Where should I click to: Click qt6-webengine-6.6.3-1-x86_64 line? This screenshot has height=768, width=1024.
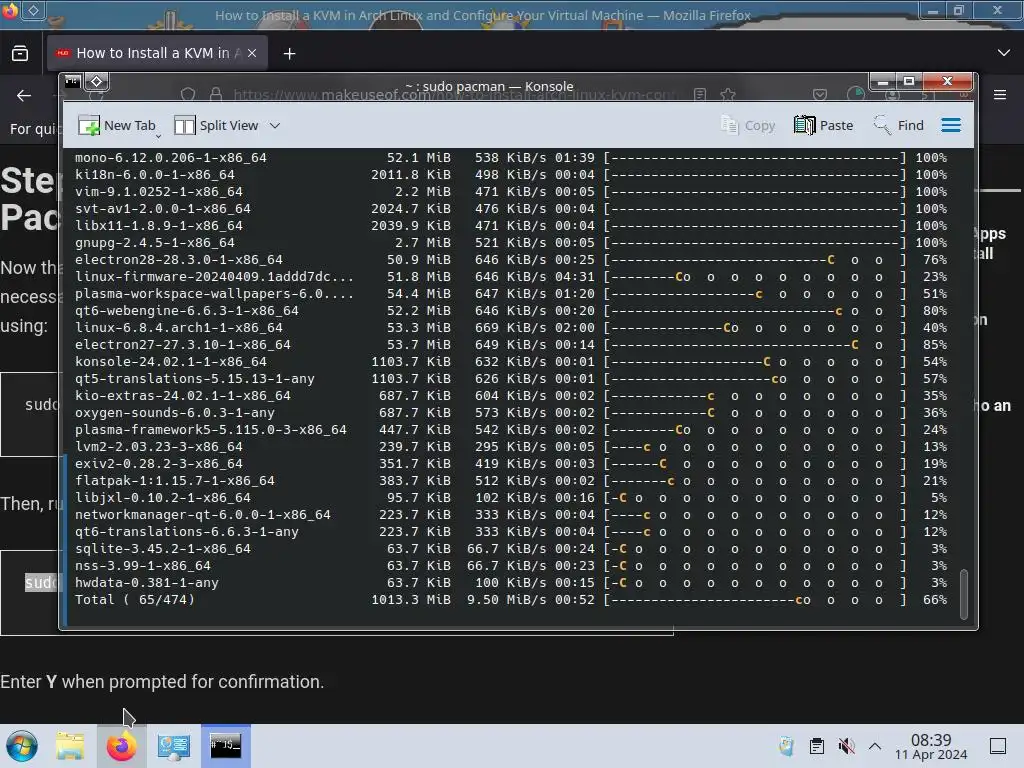pyautogui.click(x=511, y=311)
